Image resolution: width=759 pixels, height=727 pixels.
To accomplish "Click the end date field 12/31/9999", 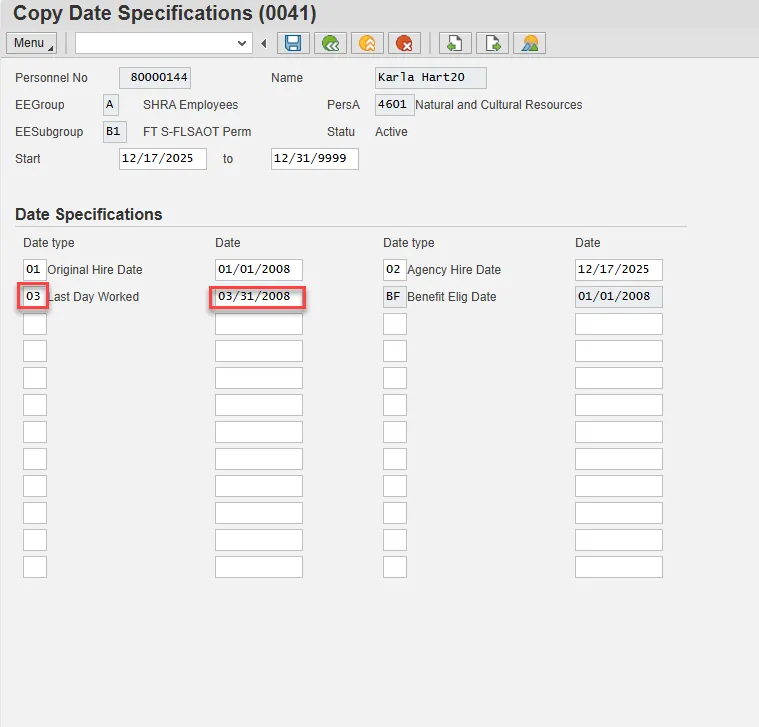I will [314, 159].
